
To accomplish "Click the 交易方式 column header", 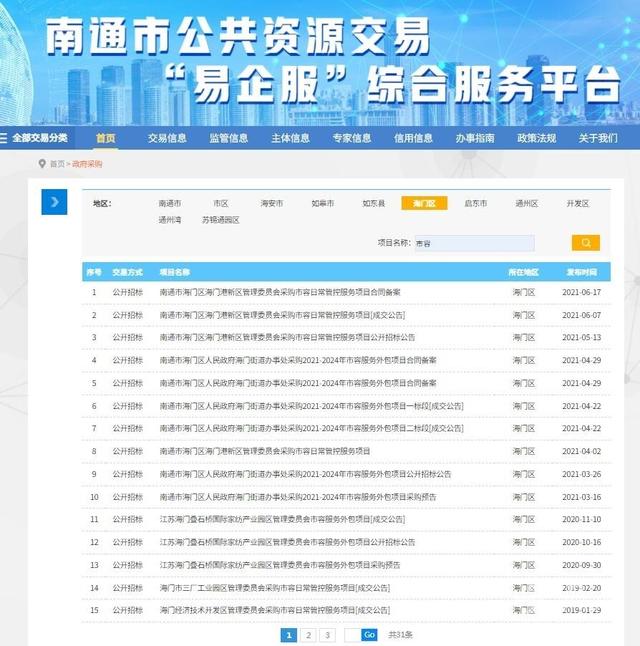I will click(127, 272).
